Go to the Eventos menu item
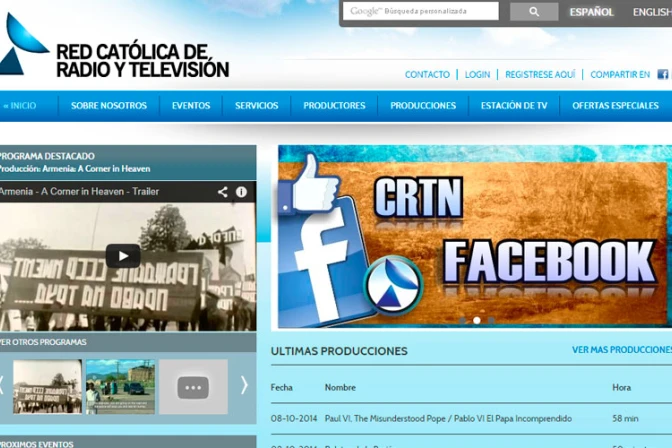The image size is (672, 448). tap(191, 106)
